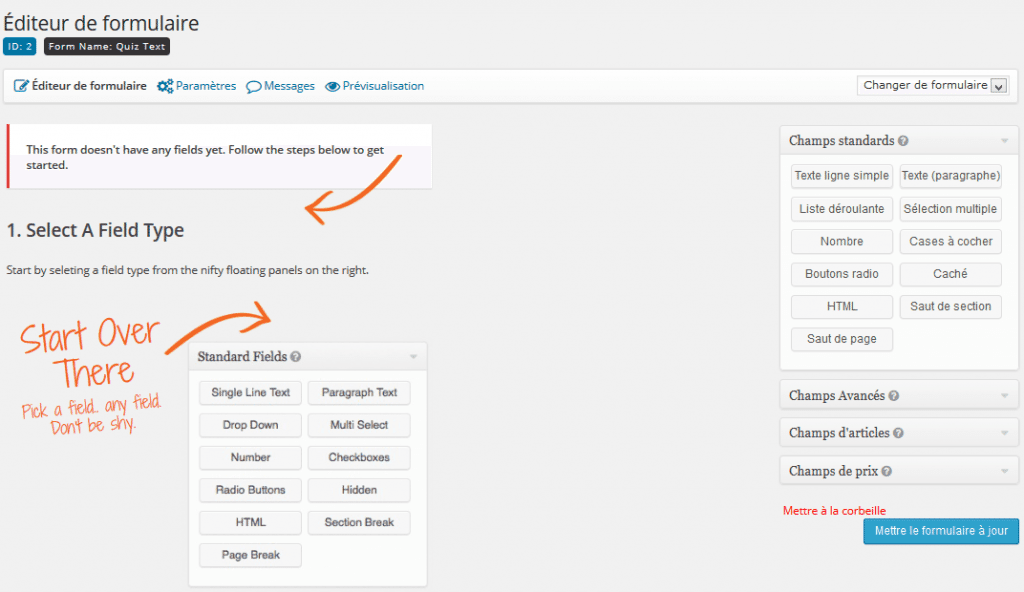Click the help icon beside Champs Avancés
This screenshot has height=592, width=1024.
pos(893,396)
